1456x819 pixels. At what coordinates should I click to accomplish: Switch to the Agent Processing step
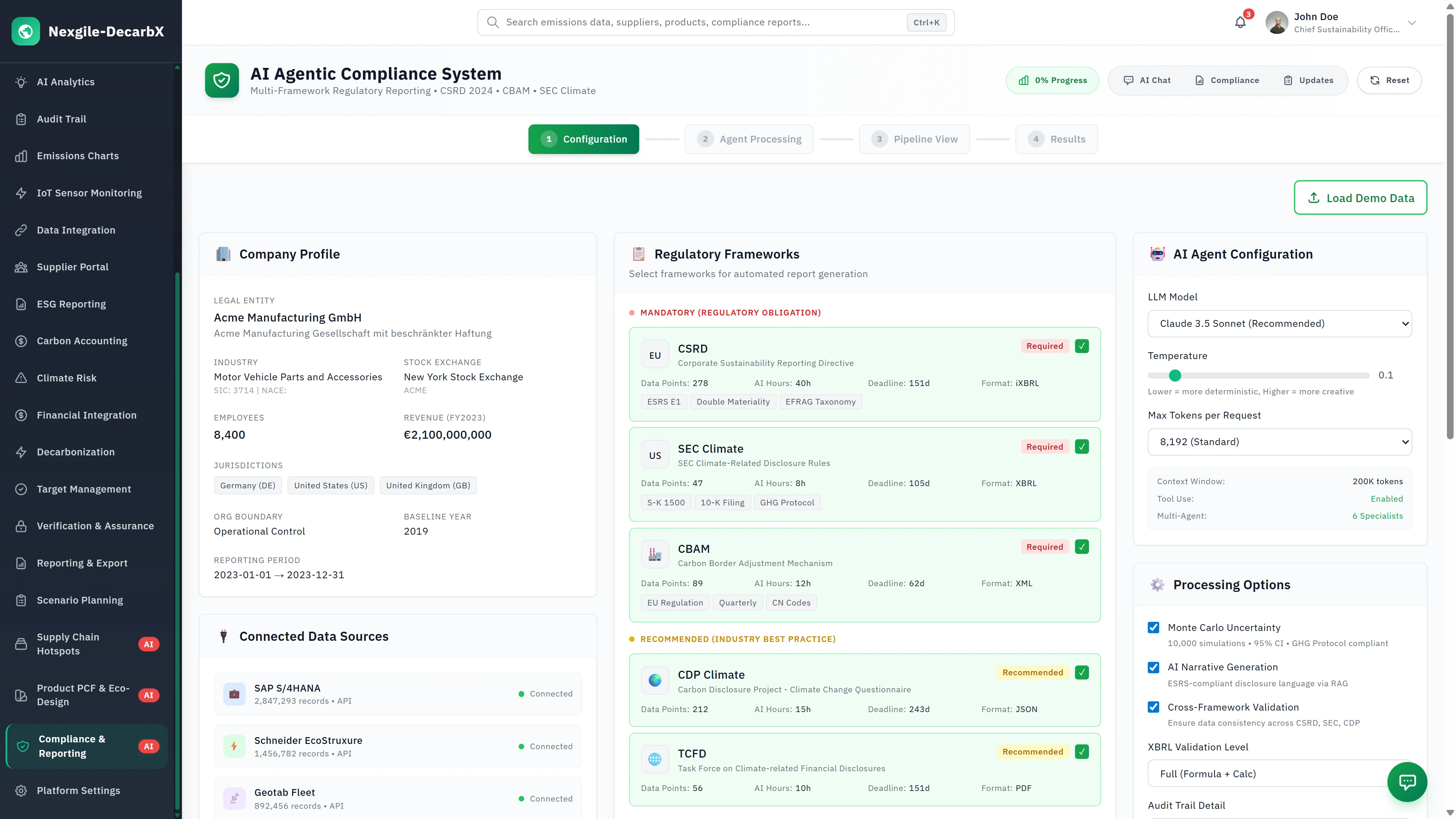[749, 139]
